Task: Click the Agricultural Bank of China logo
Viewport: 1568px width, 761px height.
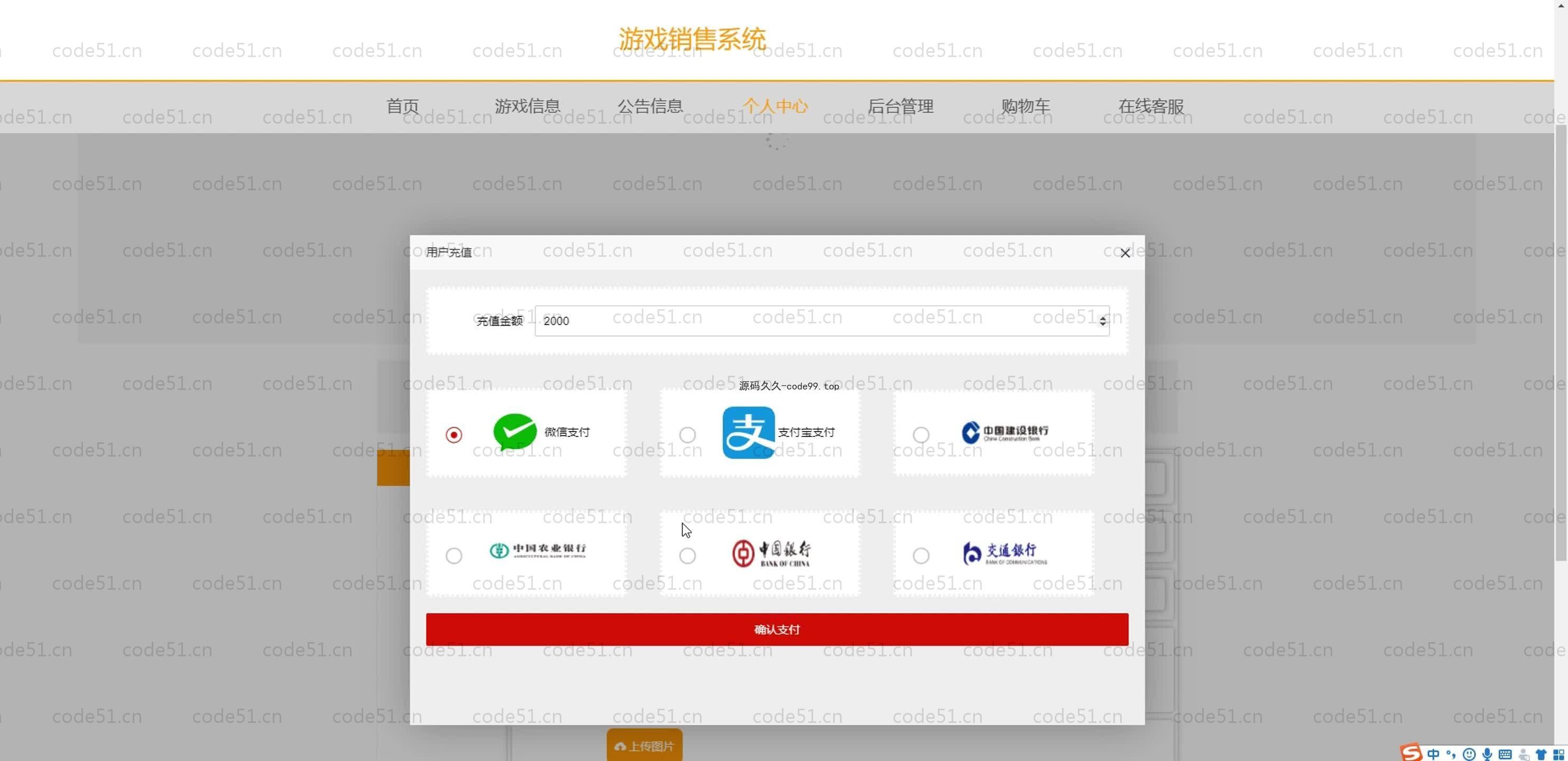Action: (x=538, y=551)
